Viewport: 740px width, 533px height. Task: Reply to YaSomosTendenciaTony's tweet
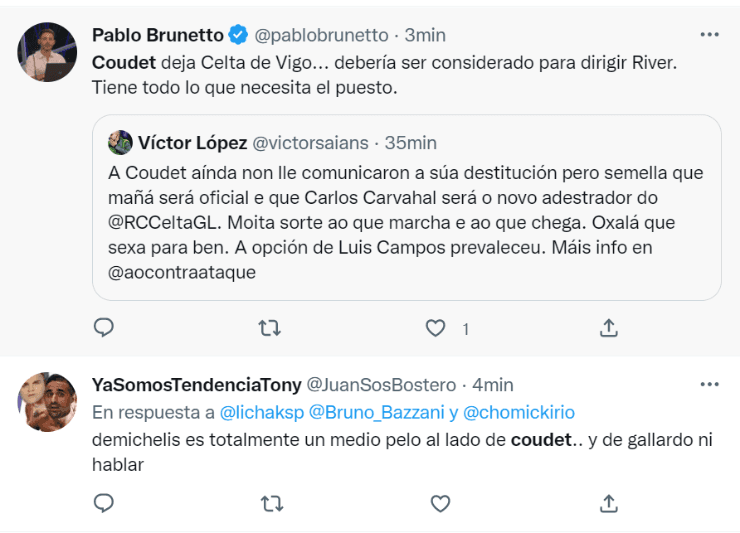tap(104, 504)
